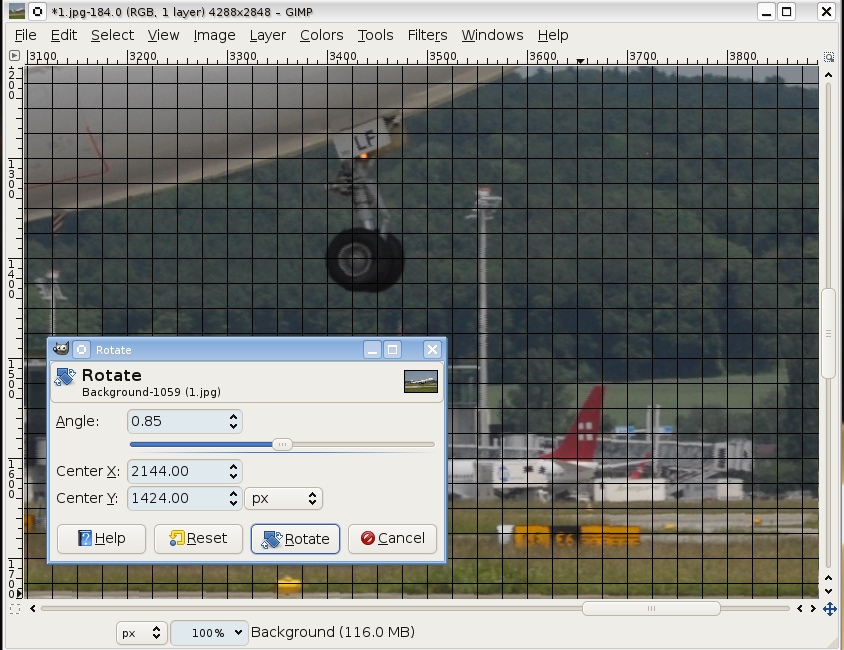Click the navigation cross icon at bottom right
Viewport: 844px width, 650px height.
click(x=829, y=608)
